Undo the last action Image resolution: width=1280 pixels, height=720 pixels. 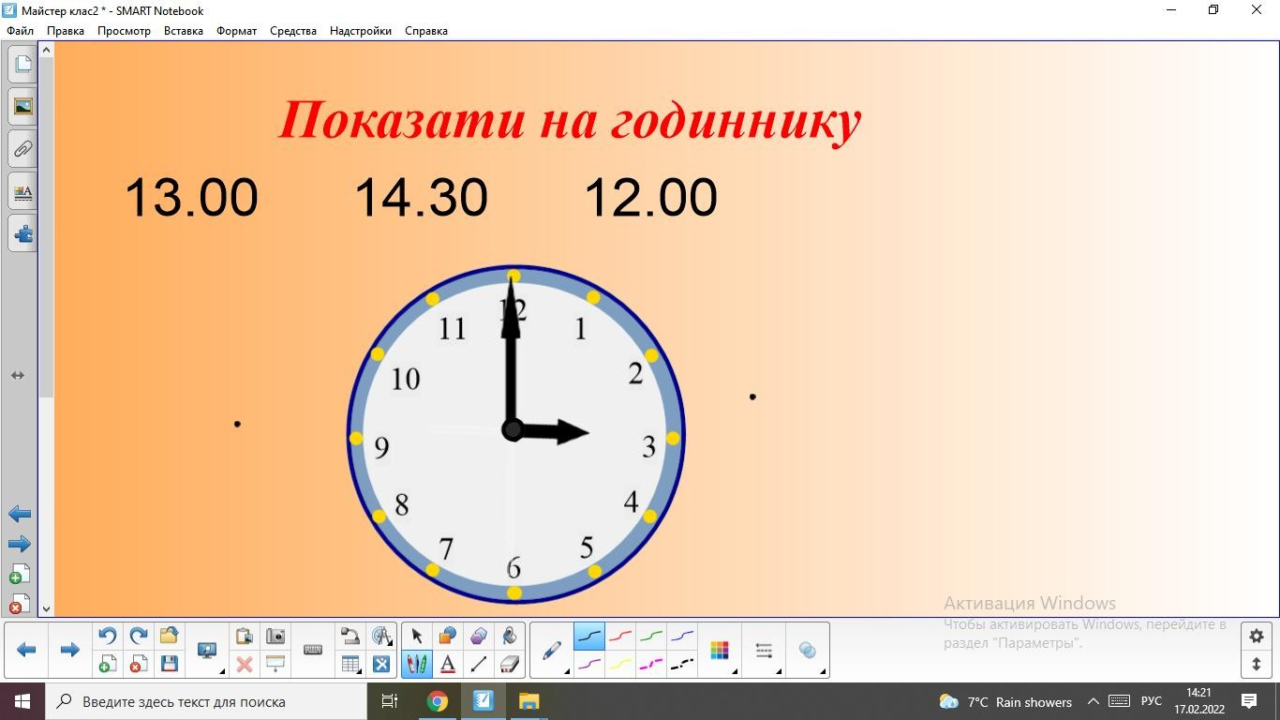pyautogui.click(x=108, y=636)
